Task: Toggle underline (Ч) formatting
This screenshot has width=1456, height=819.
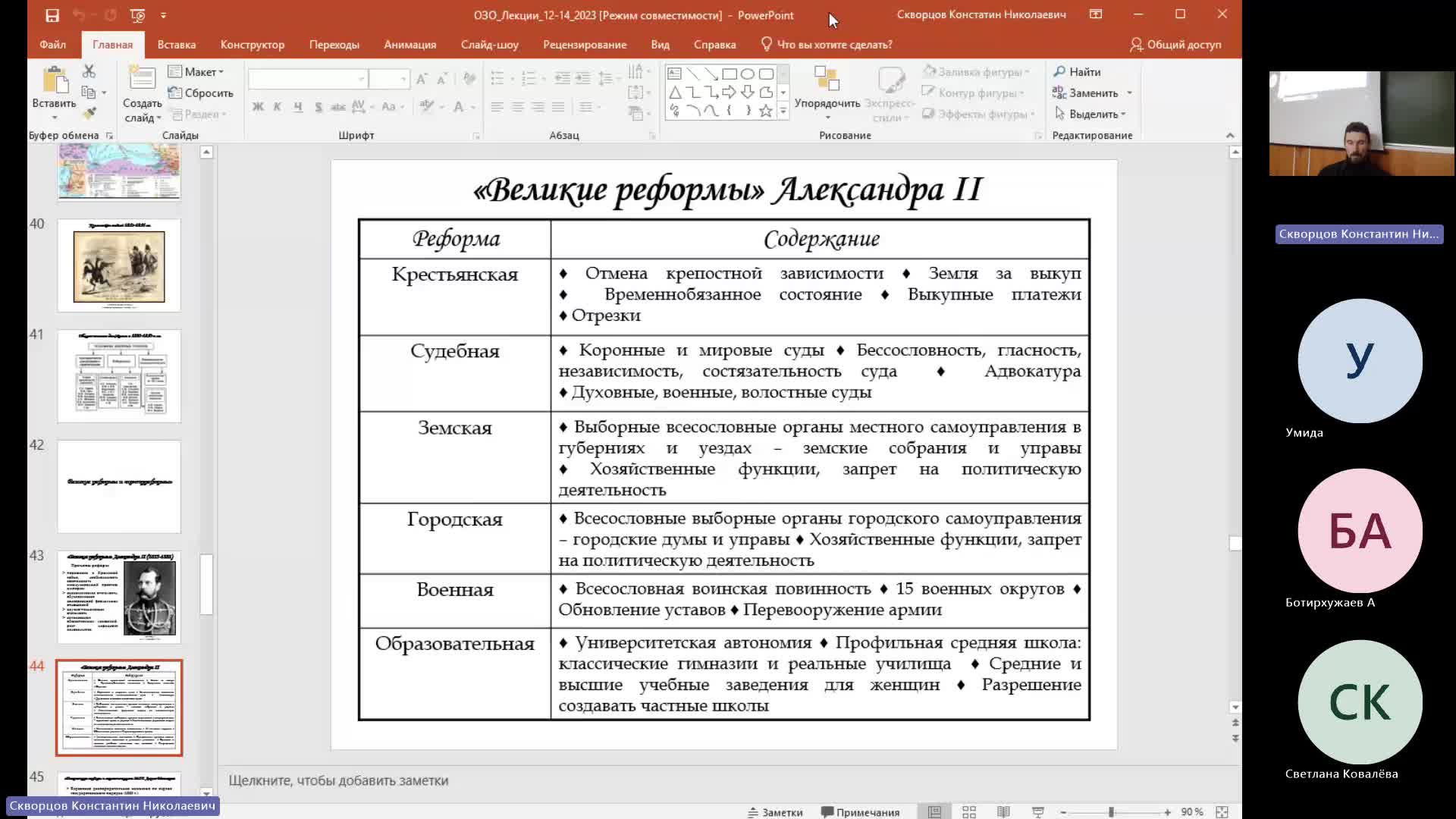Action: click(298, 107)
